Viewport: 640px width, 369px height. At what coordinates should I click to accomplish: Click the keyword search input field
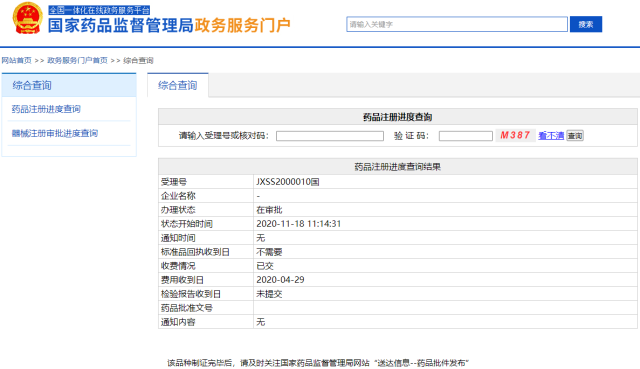pos(457,24)
